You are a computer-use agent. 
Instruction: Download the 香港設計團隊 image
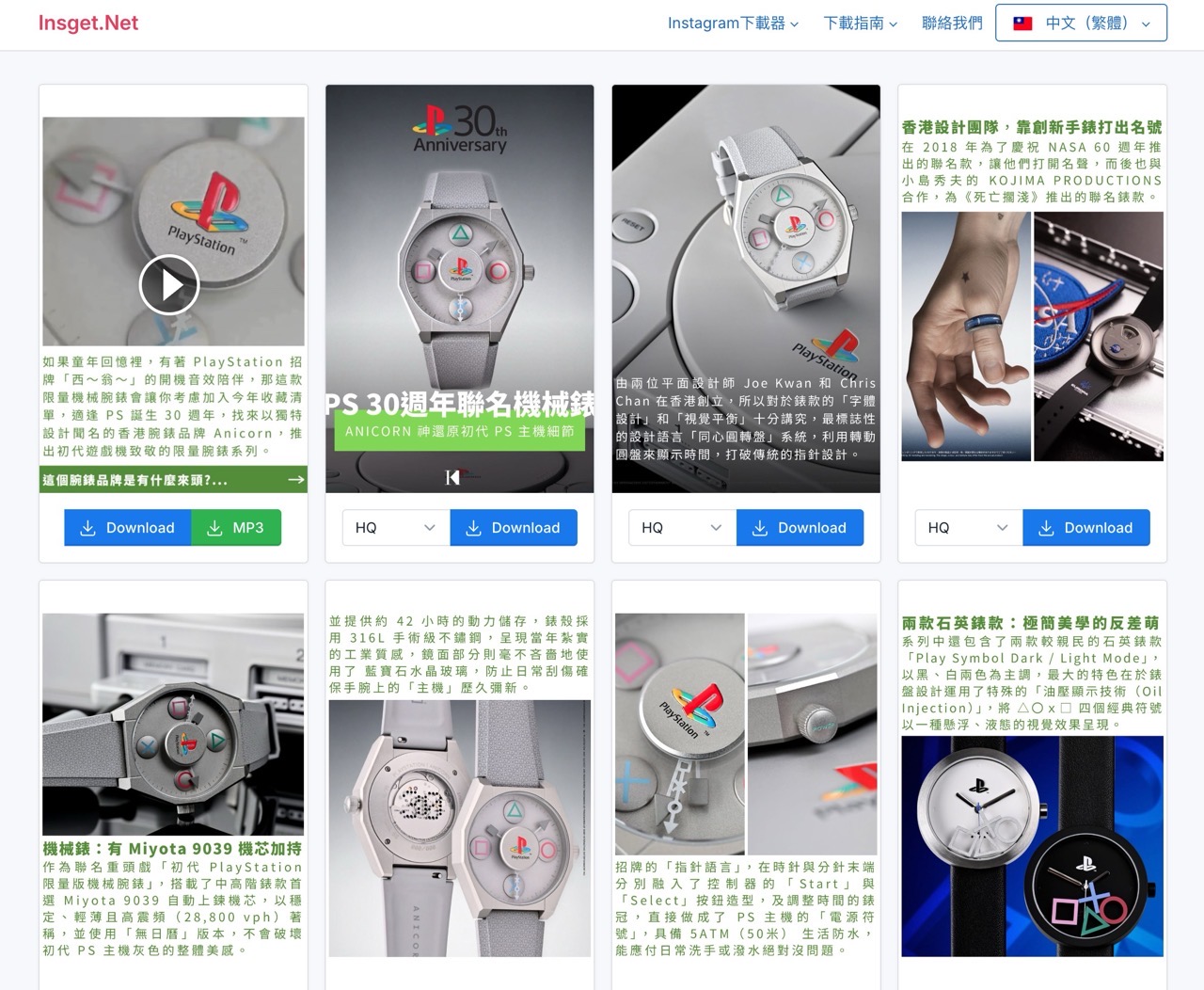(x=1086, y=528)
